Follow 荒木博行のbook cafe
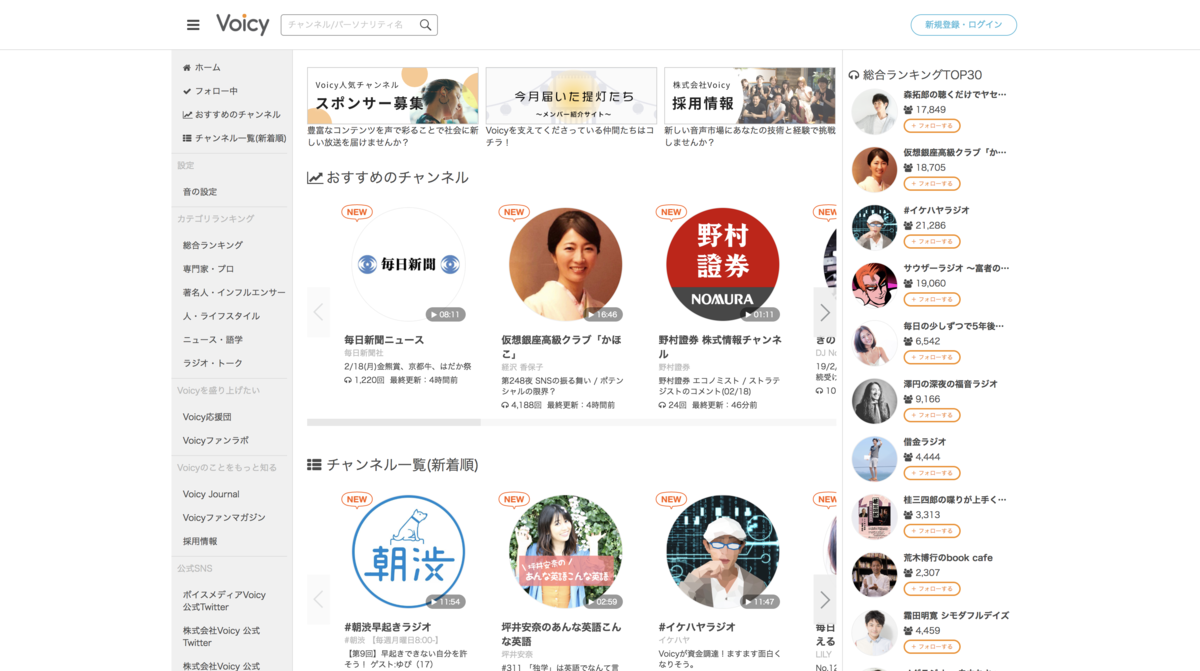Image resolution: width=1200 pixels, height=671 pixels. (x=932, y=589)
